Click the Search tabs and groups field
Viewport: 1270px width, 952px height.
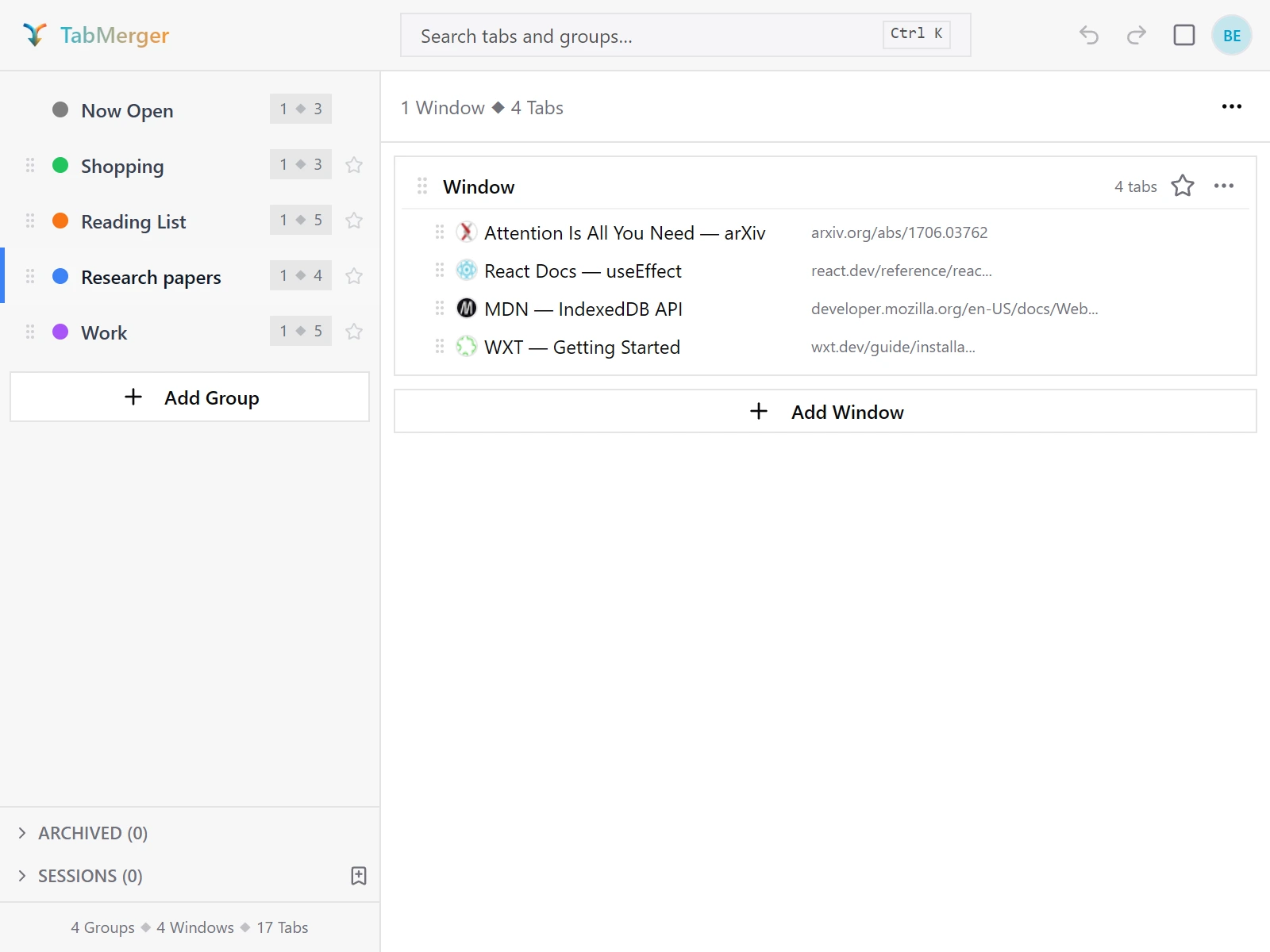click(686, 35)
